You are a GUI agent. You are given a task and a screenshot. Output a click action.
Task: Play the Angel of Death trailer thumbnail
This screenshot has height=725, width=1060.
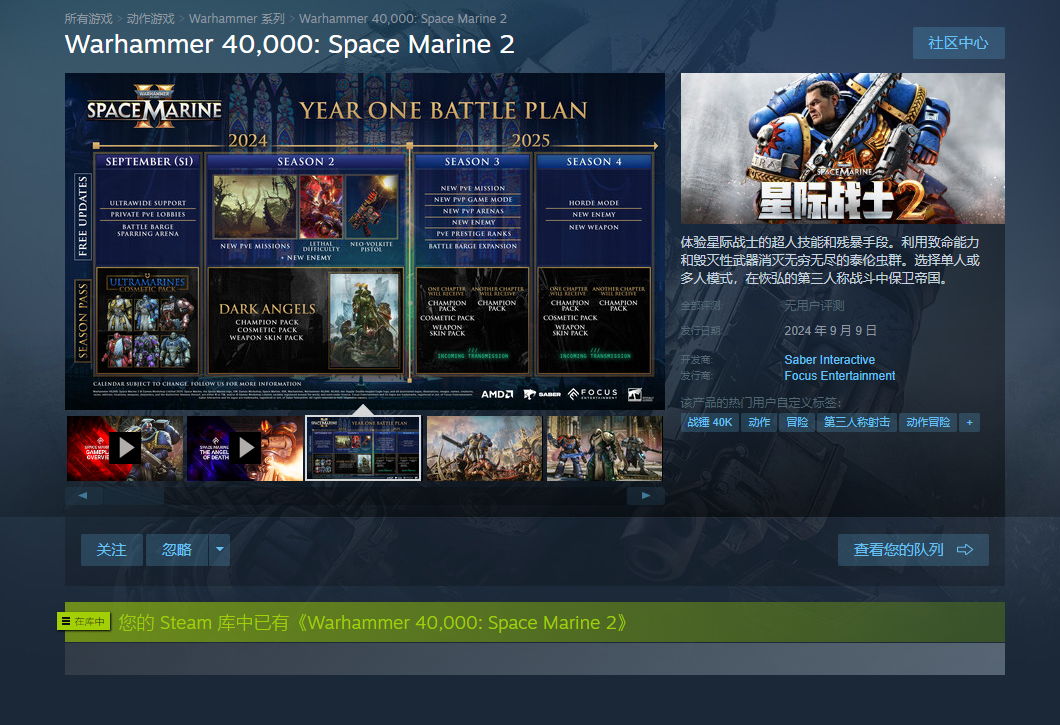[x=245, y=448]
